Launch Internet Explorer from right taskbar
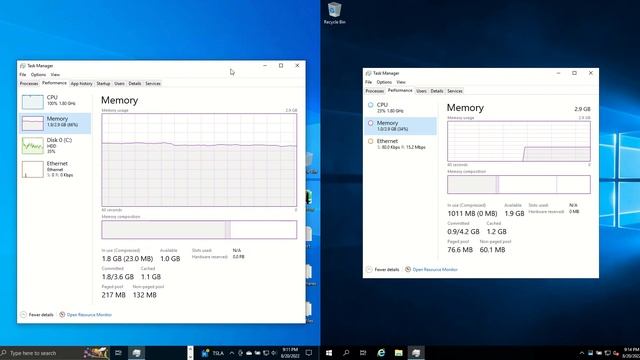This screenshot has width=640, height=360. tap(381, 353)
